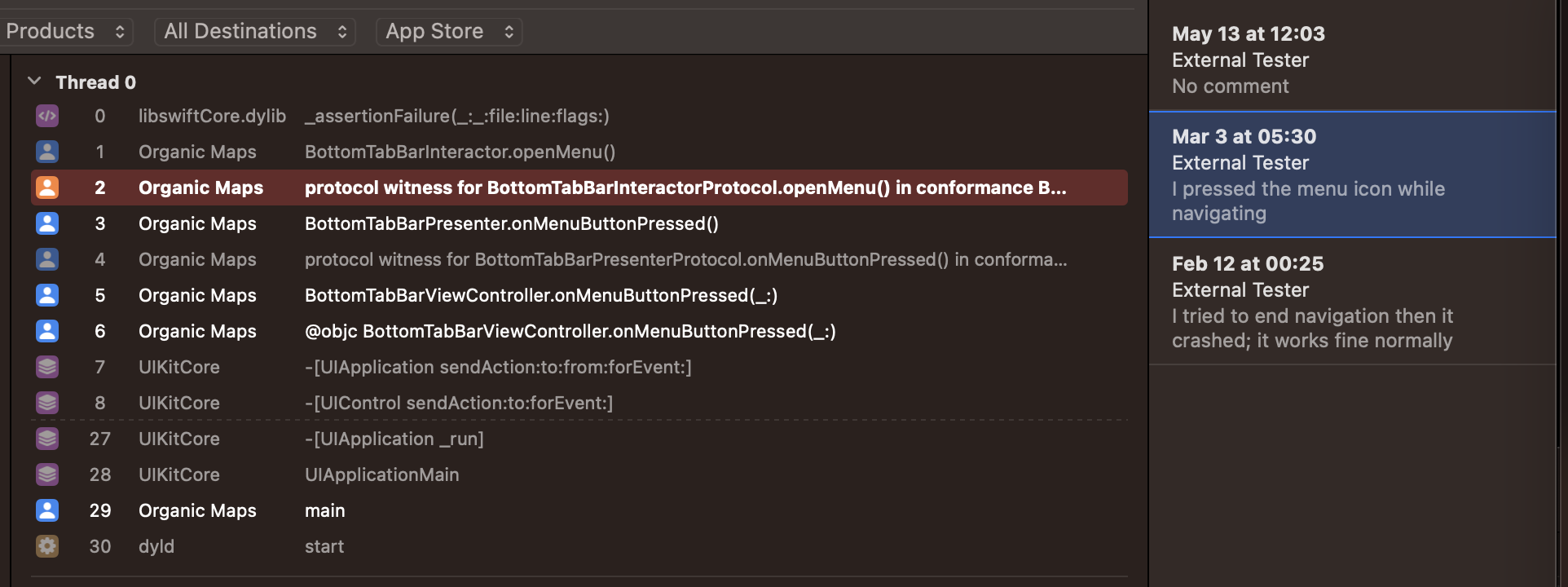Image resolution: width=1568 pixels, height=587 pixels.
Task: Click the libswiftCore.dylib code icon in frame 0
Action: pyautogui.click(x=47, y=116)
